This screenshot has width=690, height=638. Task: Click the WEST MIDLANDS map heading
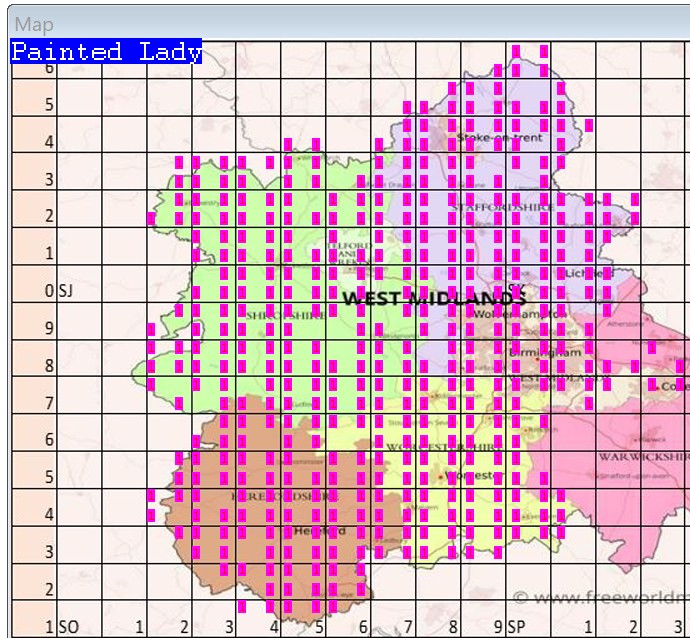click(x=434, y=299)
